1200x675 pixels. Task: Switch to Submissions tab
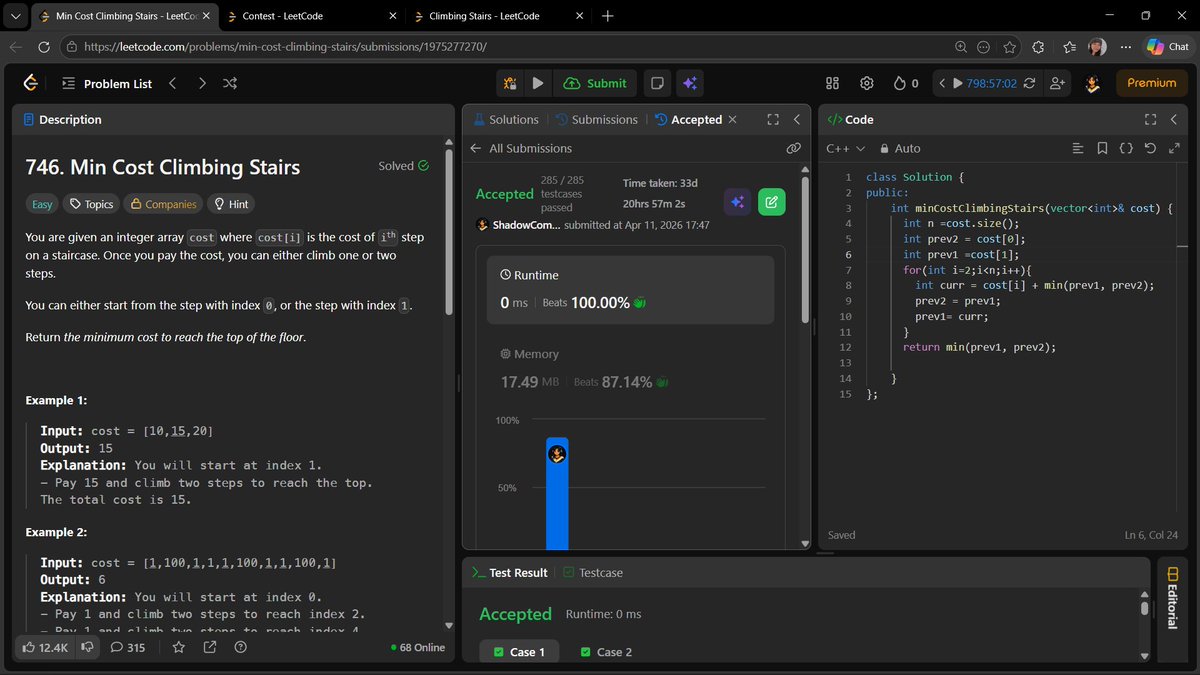tap(596, 119)
